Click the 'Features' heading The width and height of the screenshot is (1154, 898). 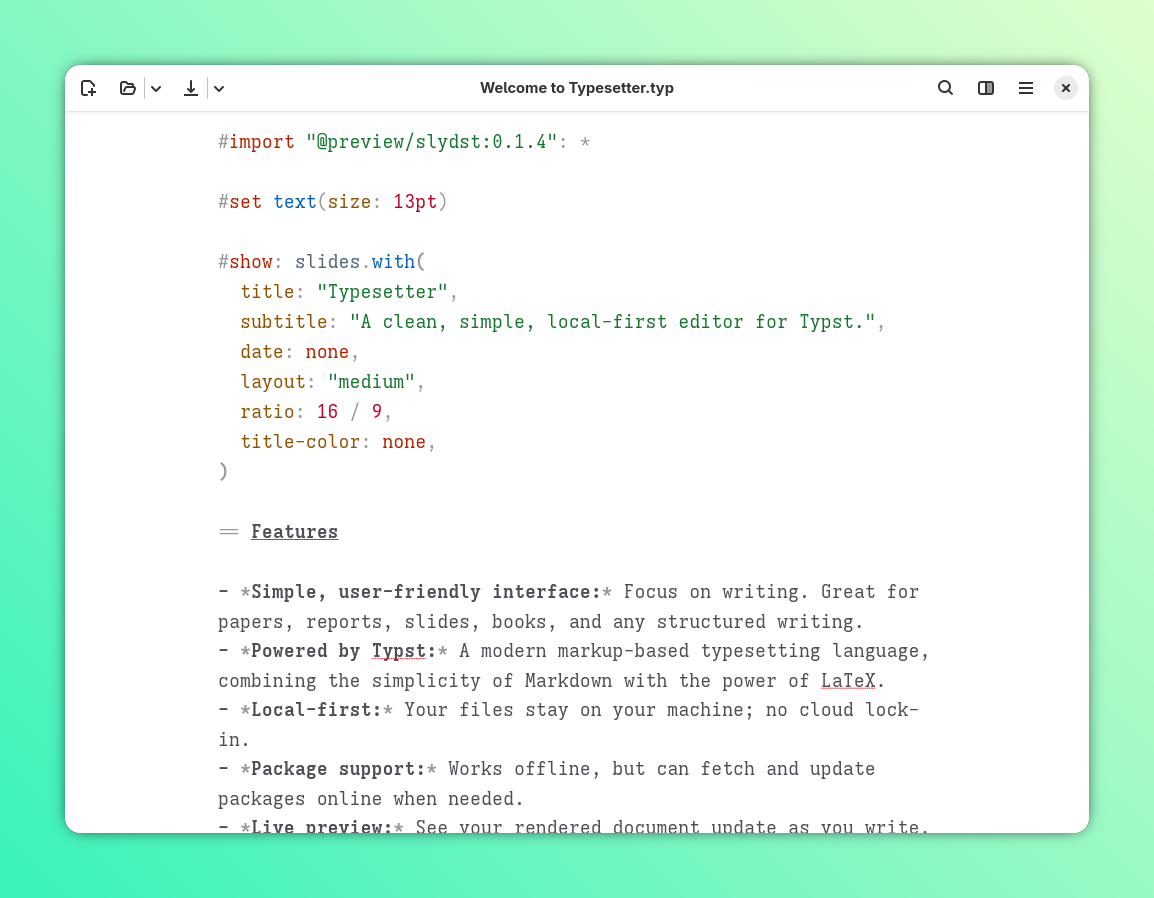coord(294,531)
